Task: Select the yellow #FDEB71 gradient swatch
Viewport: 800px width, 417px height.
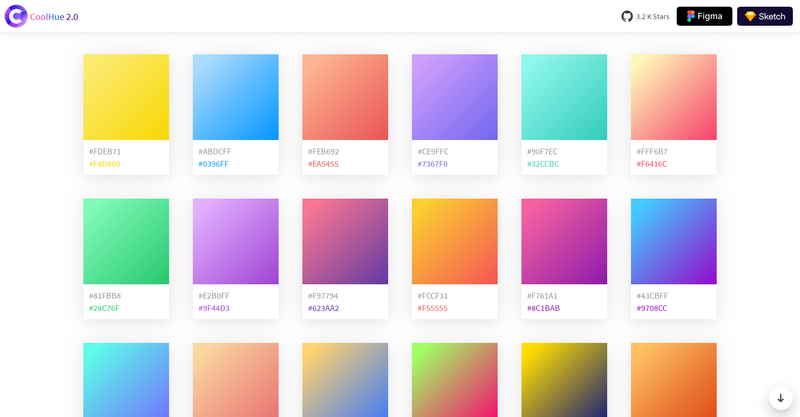Action: coord(126,97)
